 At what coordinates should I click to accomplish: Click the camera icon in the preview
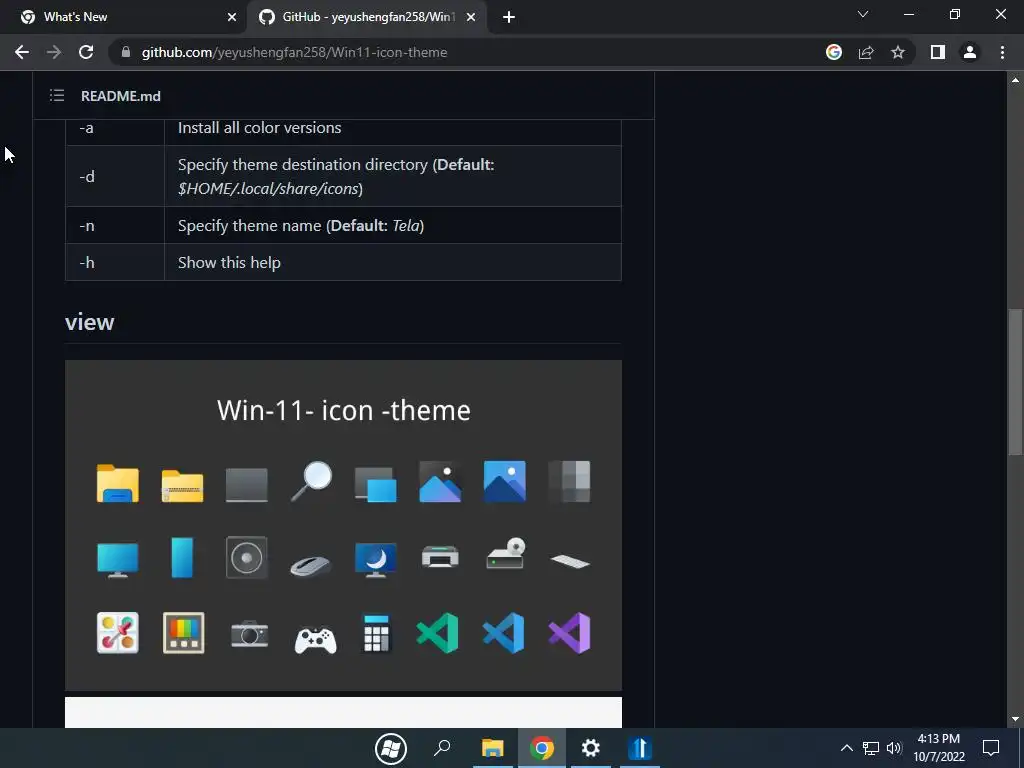coord(249,633)
